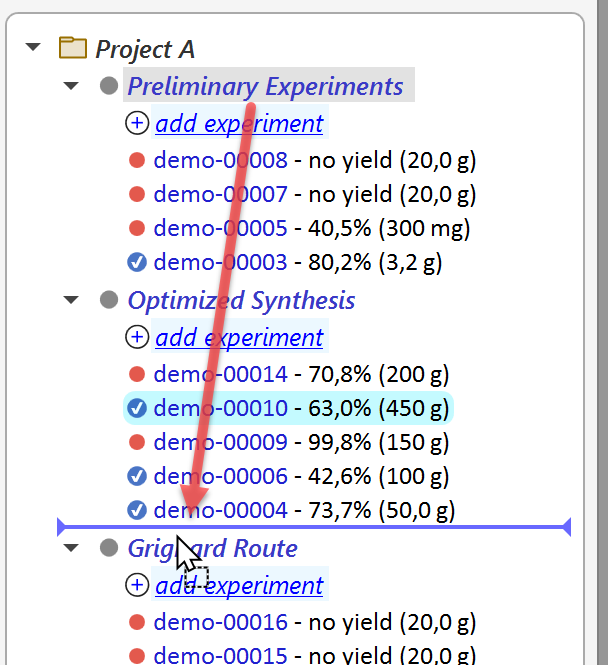Viewport: 608px width, 665px height.
Task: Click the blue checkmark icon of demo-00006
Action: tap(137, 476)
